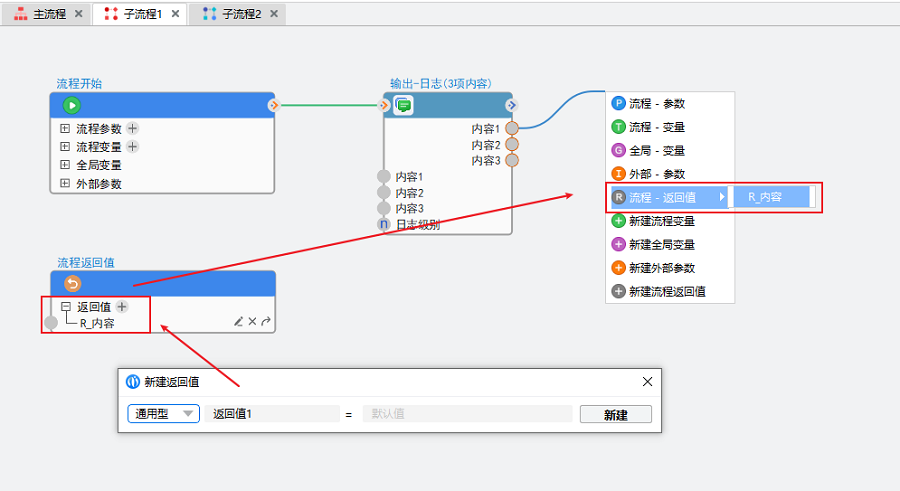Open the 通用型 type dropdown

pos(163,414)
